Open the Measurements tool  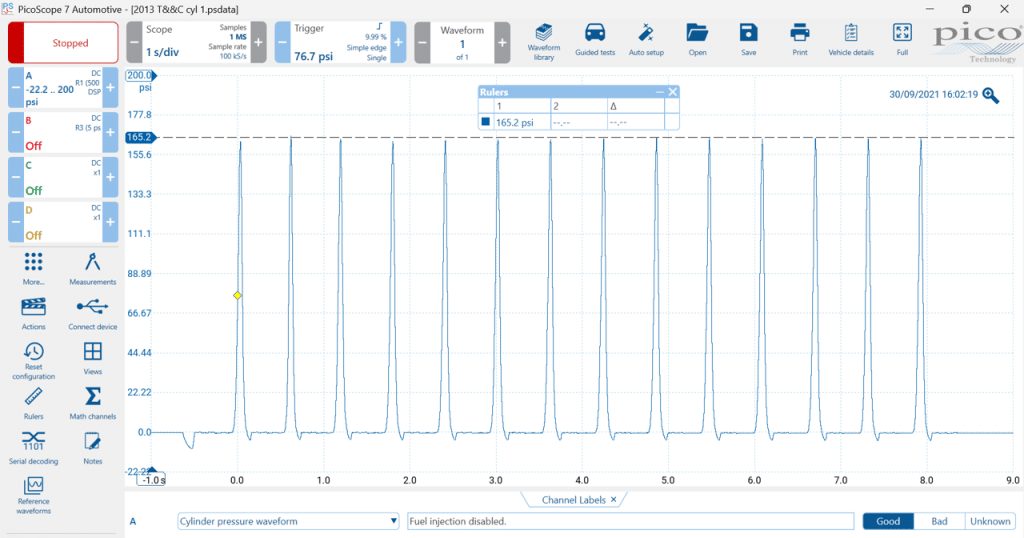[93, 268]
